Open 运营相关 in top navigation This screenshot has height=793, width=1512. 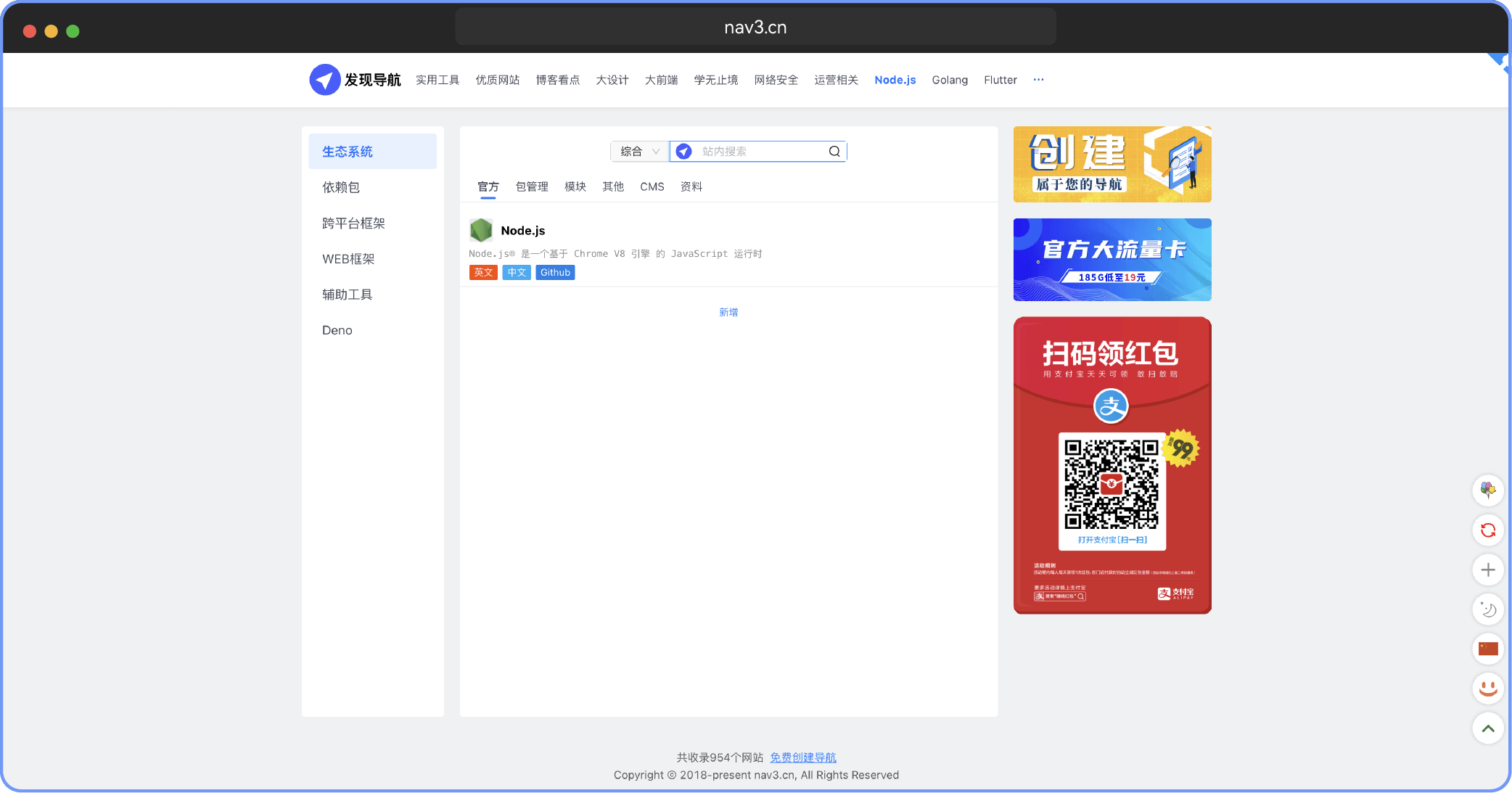pos(837,80)
